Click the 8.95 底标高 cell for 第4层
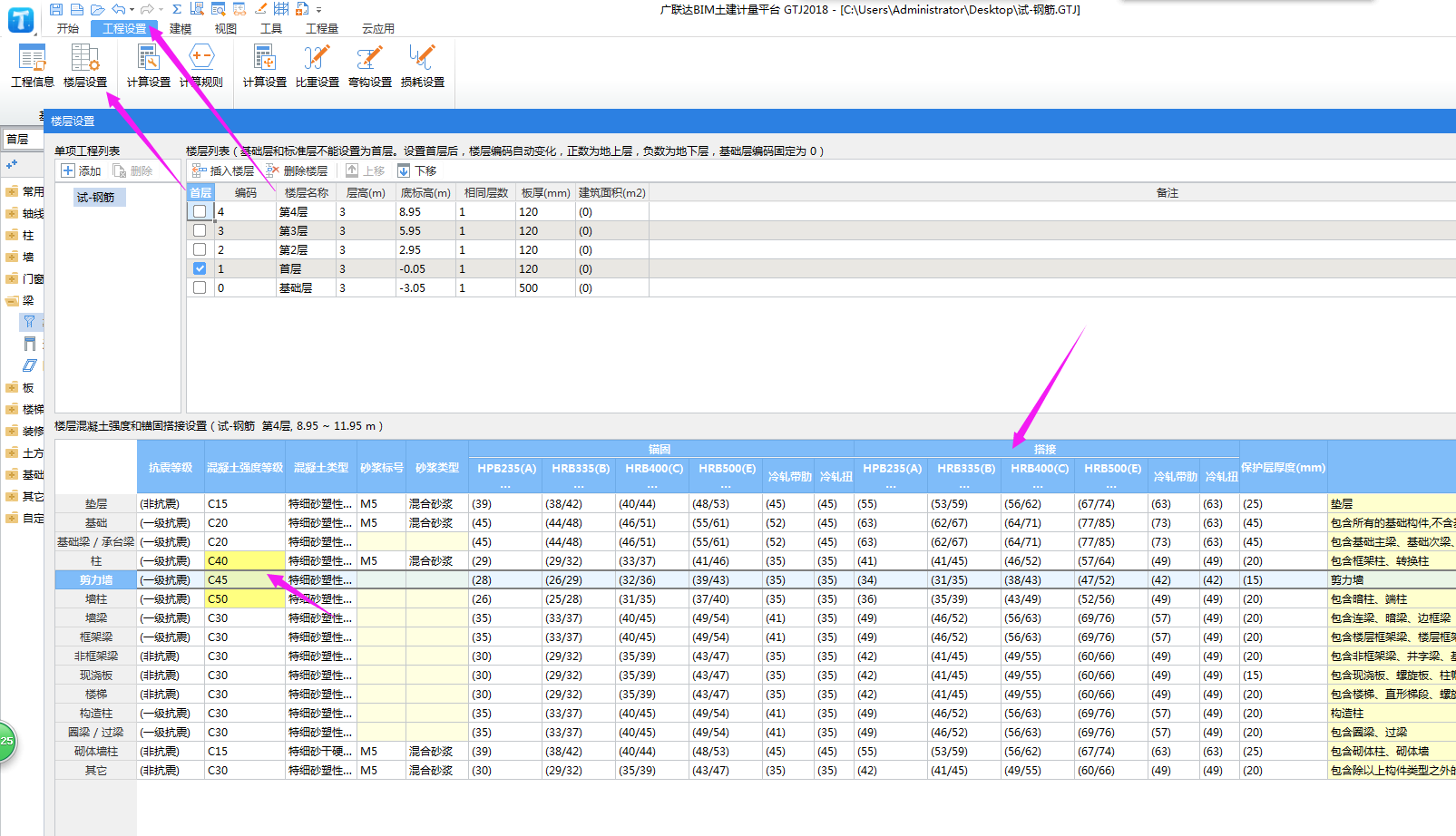The image size is (1456, 836). [x=425, y=211]
